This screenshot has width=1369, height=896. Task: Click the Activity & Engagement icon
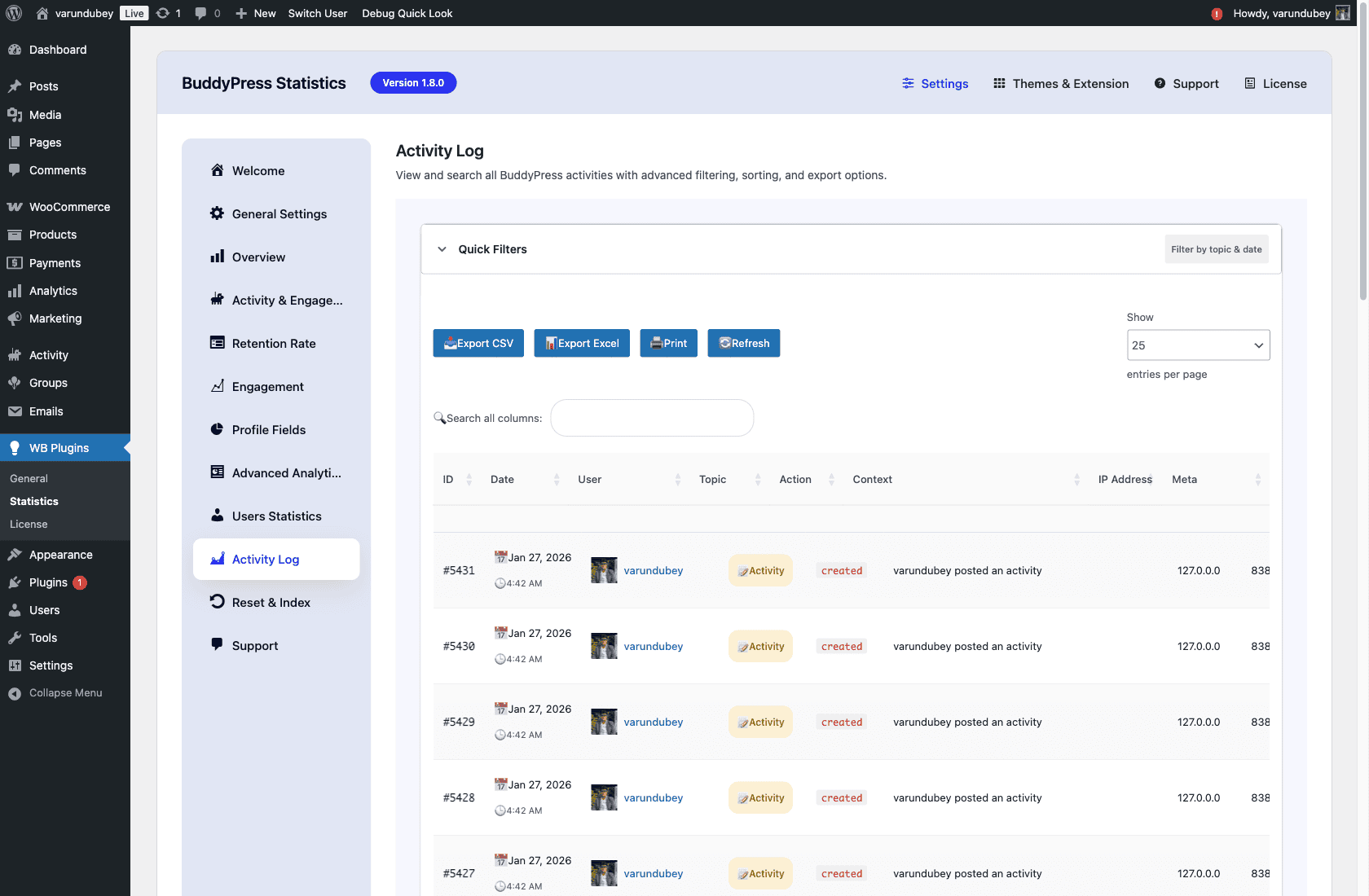217,300
